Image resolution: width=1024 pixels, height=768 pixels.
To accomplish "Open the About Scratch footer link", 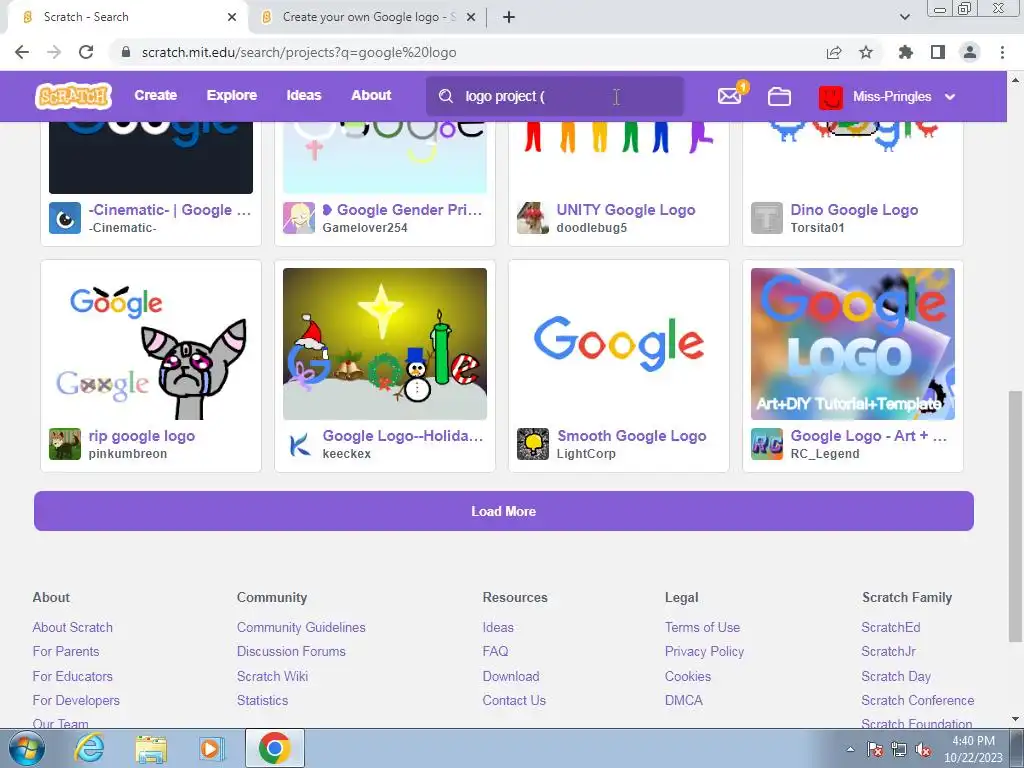I will pos(72,627).
